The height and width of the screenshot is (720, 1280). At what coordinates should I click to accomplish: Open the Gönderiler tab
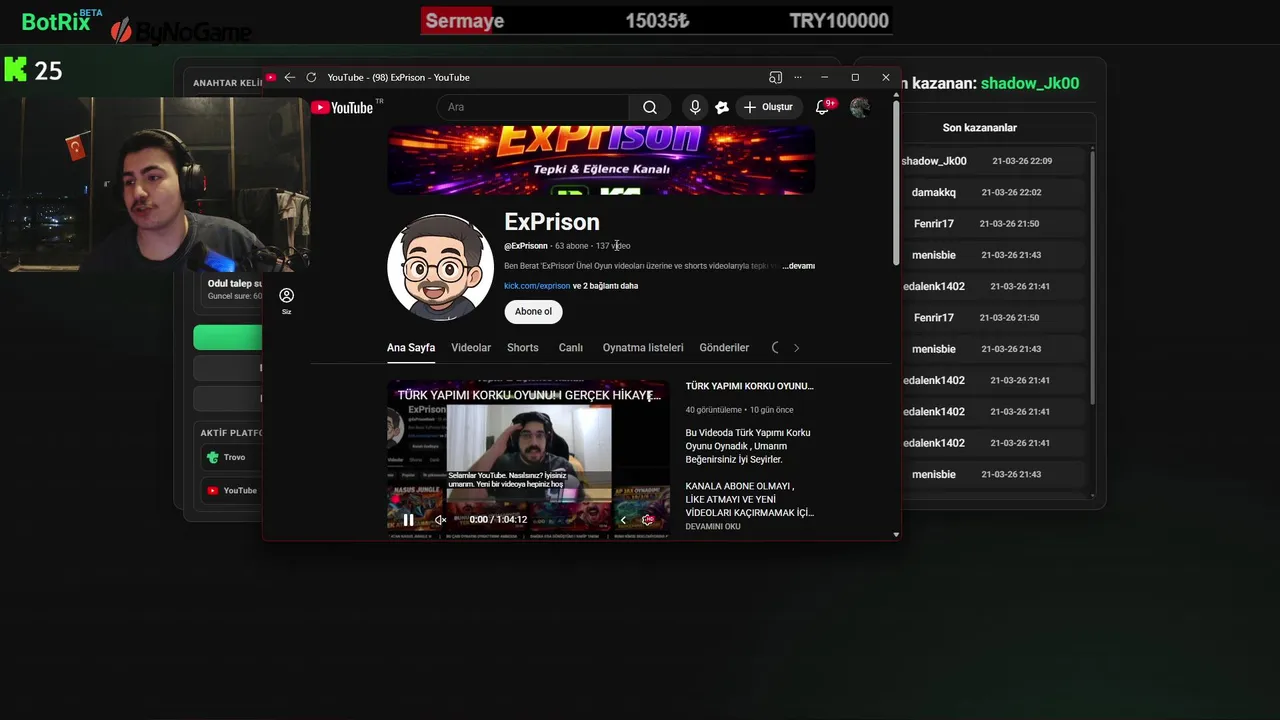(724, 348)
